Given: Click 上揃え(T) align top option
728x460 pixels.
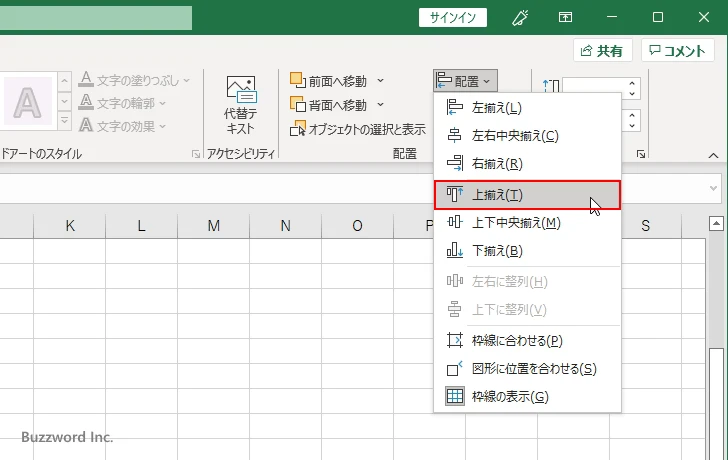Looking at the screenshot, I should pos(527,195).
